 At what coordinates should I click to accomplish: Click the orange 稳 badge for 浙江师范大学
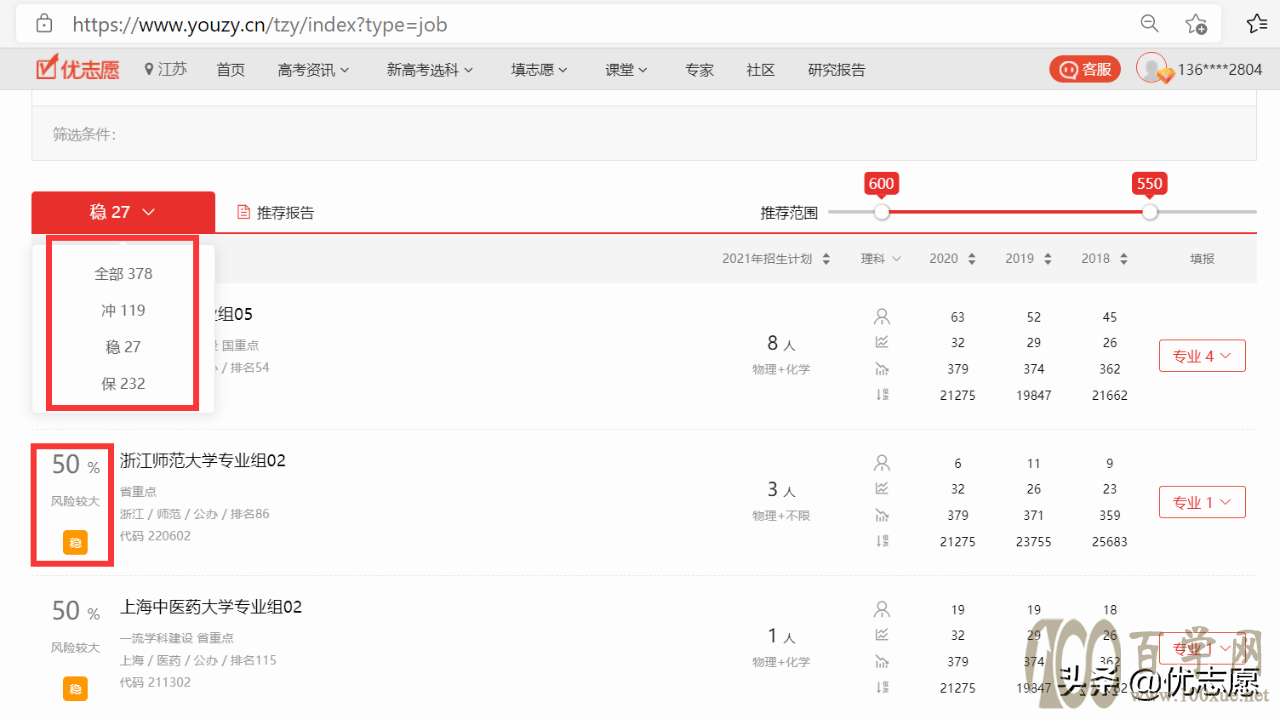(75, 542)
